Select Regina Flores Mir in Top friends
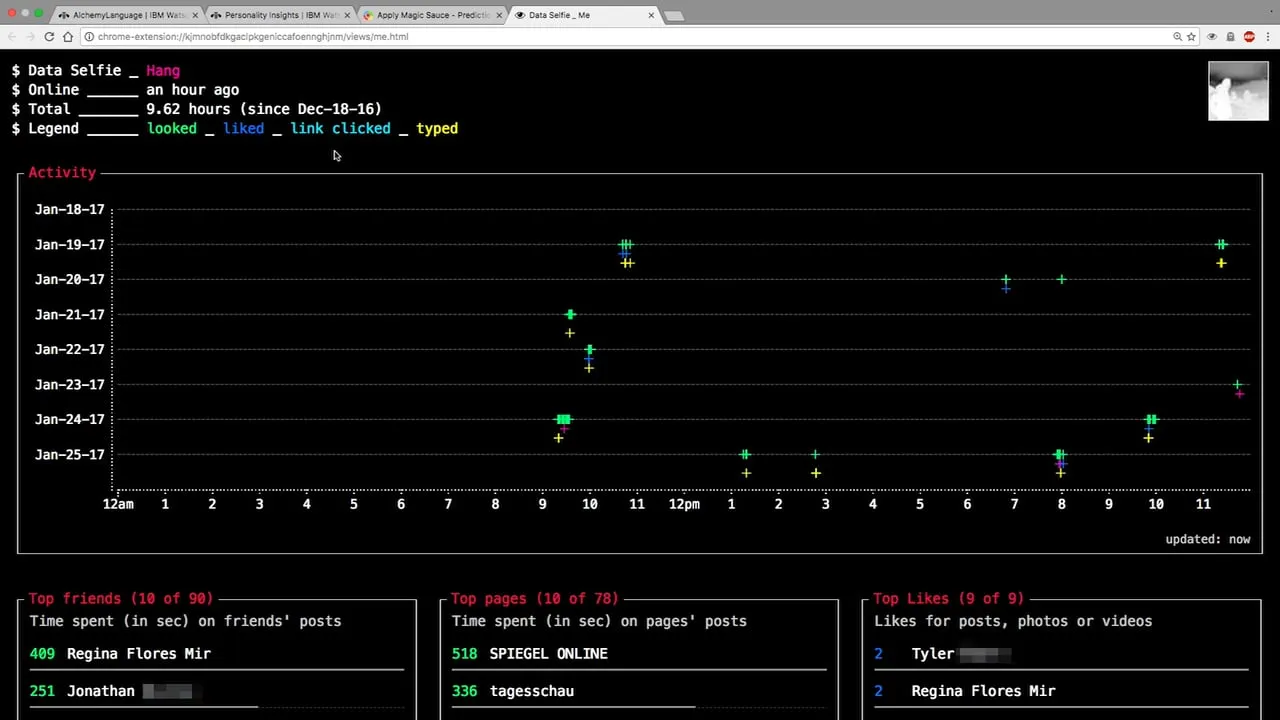The image size is (1280, 720). click(x=138, y=654)
